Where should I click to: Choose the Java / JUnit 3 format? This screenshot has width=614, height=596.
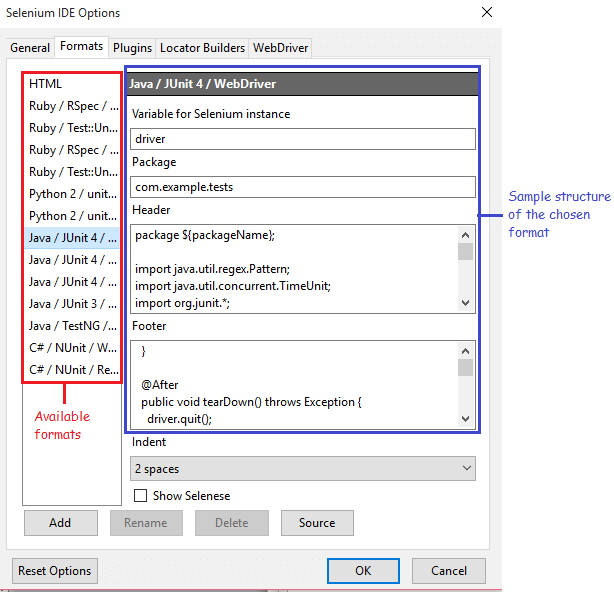[x=73, y=304]
